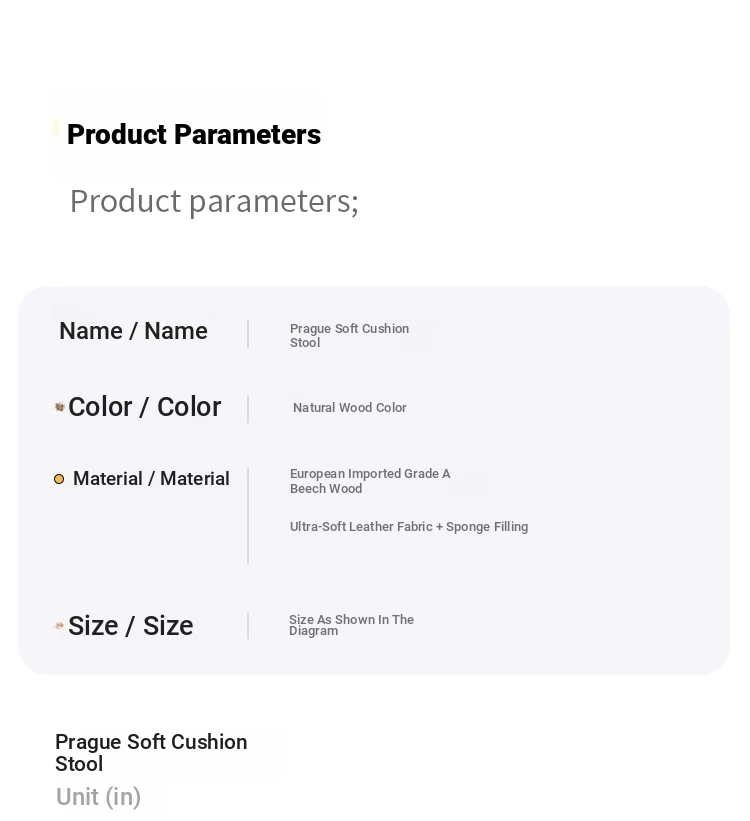The image size is (750, 821).
Task: Click the gray "Product parameters;" subtitle
Action: (214, 201)
